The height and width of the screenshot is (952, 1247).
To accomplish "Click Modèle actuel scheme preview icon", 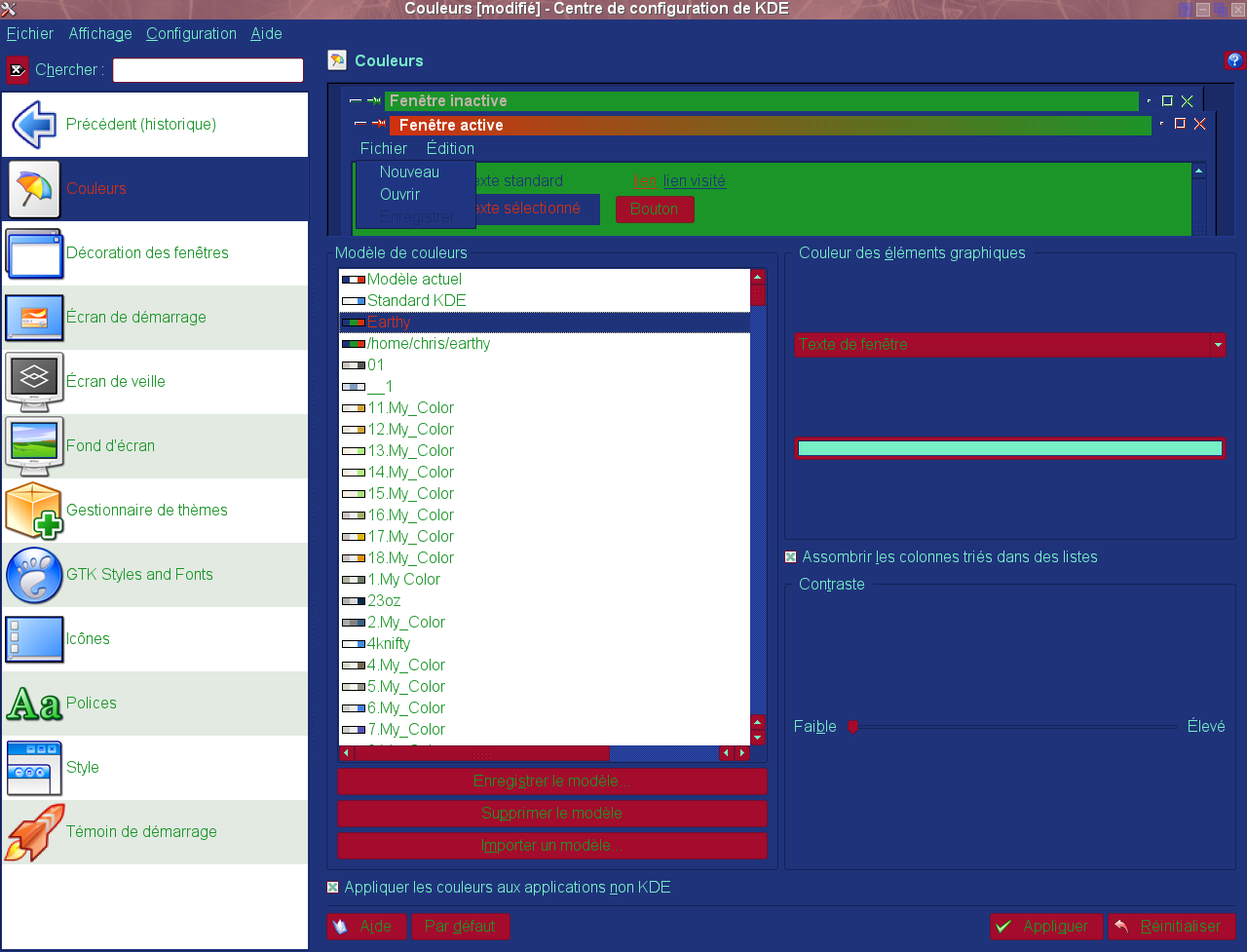I will point(353,280).
